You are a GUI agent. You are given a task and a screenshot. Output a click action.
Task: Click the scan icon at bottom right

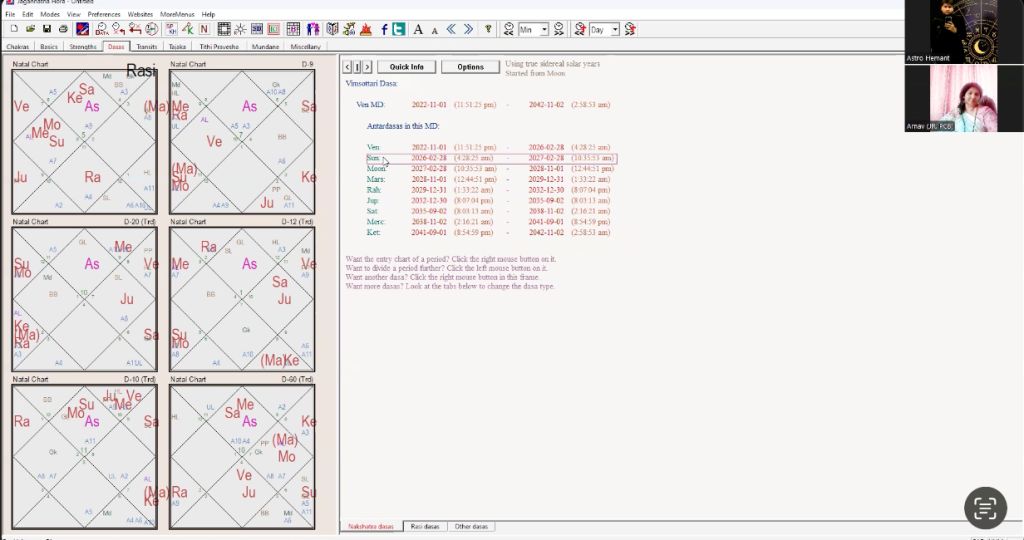[x=985, y=507]
